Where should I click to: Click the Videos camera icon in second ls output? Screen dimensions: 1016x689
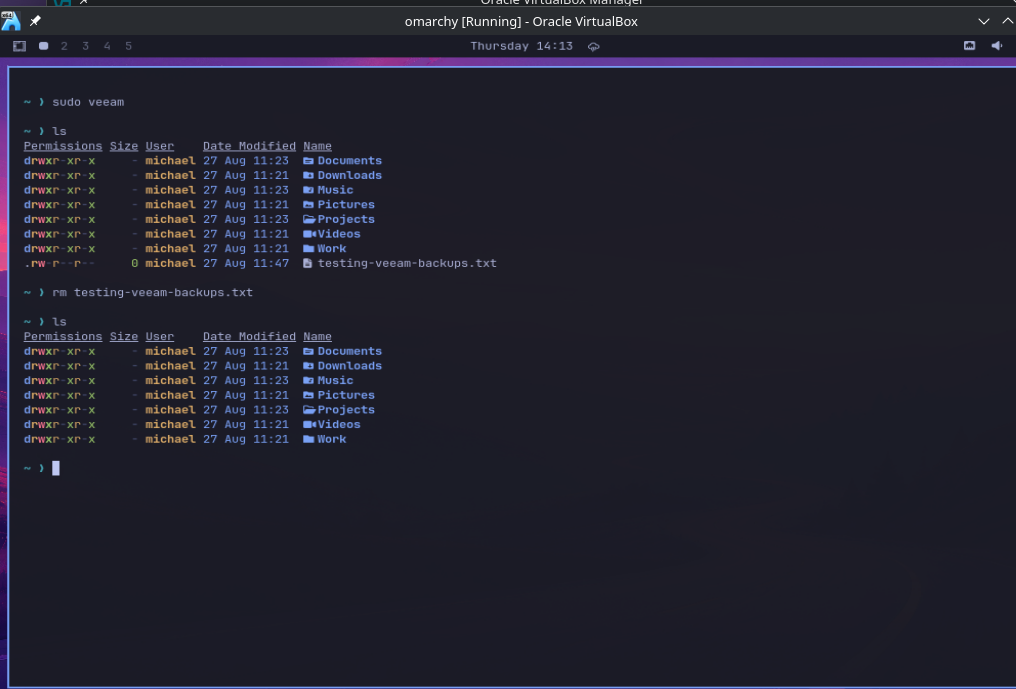[309, 425]
